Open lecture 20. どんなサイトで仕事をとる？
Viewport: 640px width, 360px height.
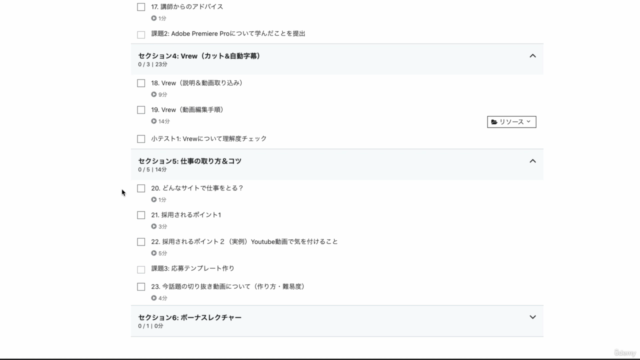(x=197, y=188)
